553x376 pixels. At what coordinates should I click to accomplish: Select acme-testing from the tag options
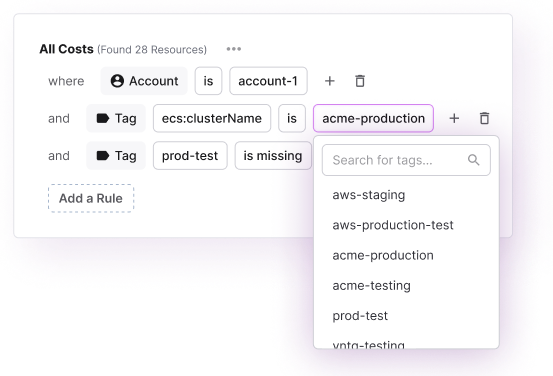371,285
